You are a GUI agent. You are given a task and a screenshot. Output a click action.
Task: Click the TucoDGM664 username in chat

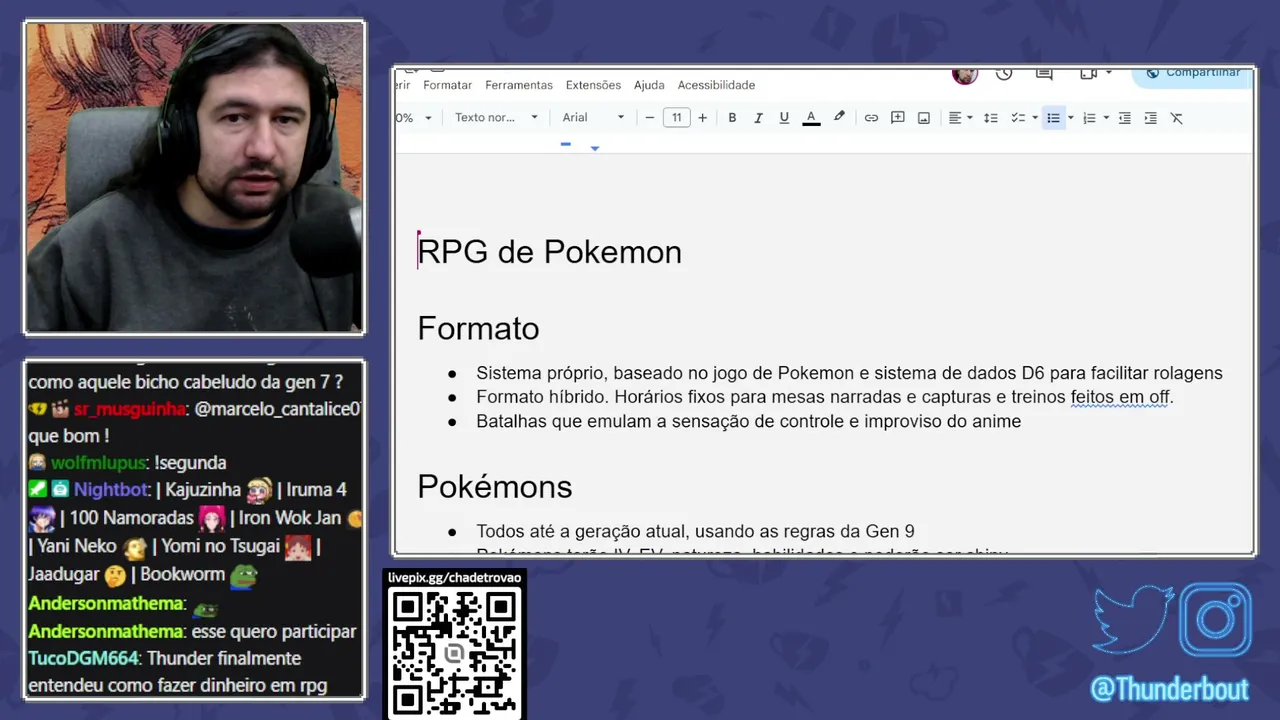pyautogui.click(x=84, y=659)
